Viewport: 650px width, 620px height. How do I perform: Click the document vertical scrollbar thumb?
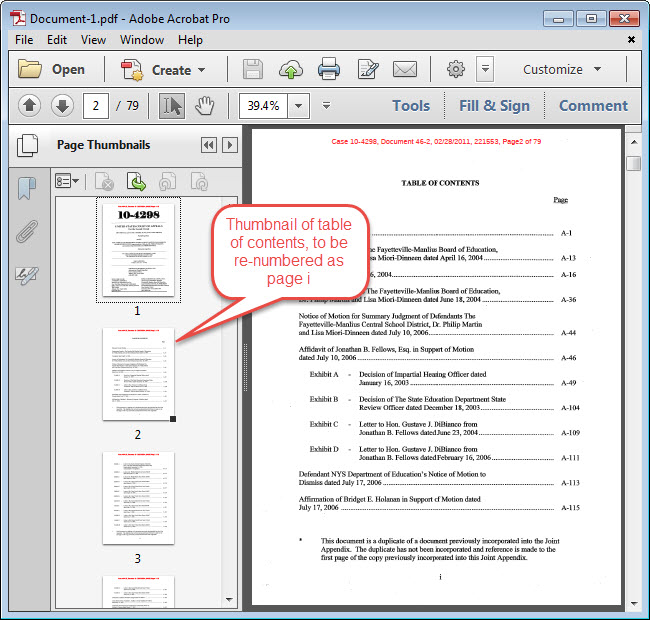tap(633, 164)
